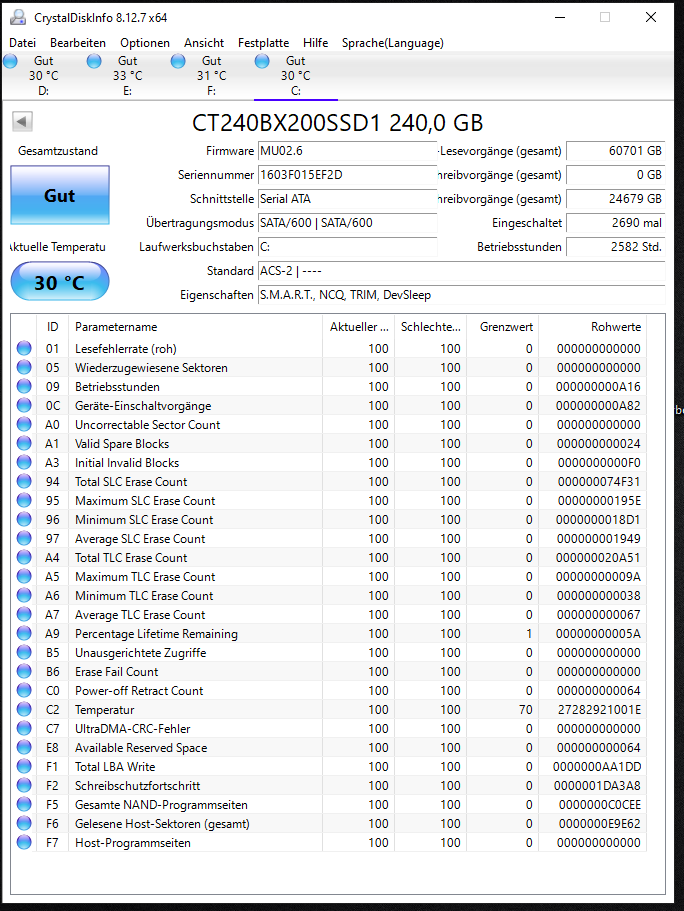This screenshot has height=911, width=684.
Task: Click the Schnittstelle field Serial ATA
Action: tap(347, 199)
